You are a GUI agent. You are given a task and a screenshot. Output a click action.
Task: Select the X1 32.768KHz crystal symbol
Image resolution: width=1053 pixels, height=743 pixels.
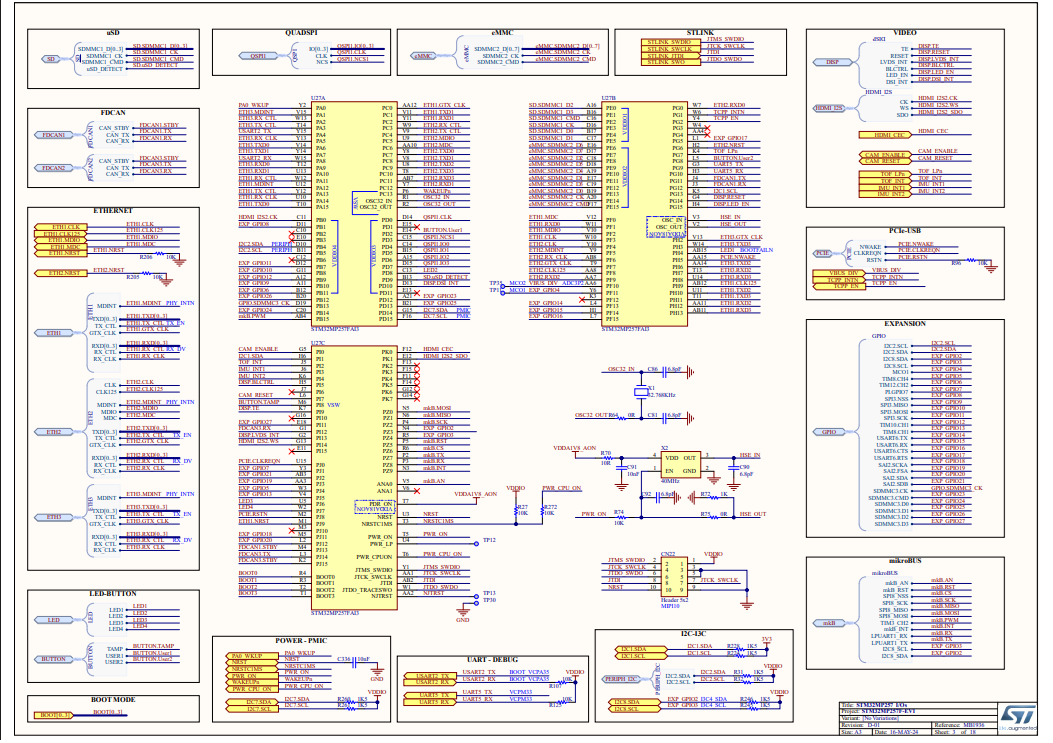coord(641,391)
